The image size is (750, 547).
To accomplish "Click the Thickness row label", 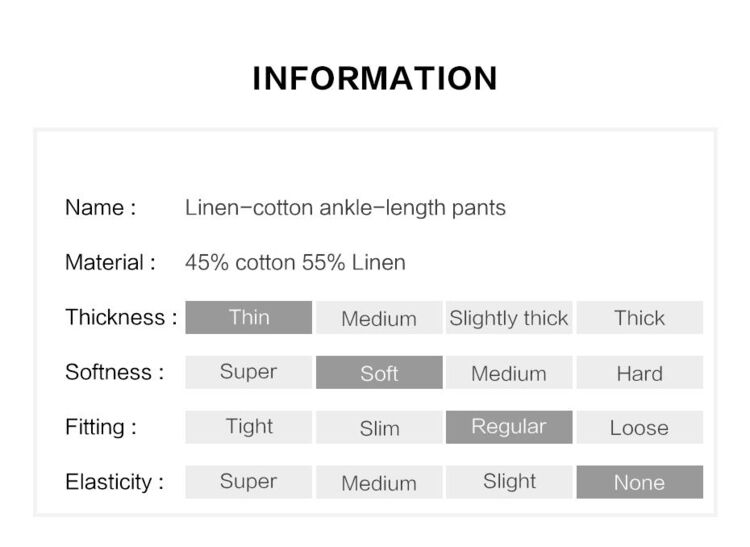I will [x=121, y=317].
